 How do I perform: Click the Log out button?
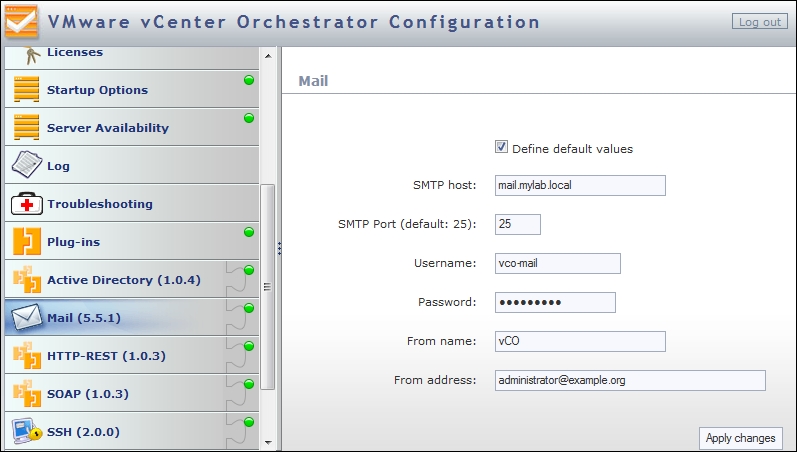coord(759,22)
